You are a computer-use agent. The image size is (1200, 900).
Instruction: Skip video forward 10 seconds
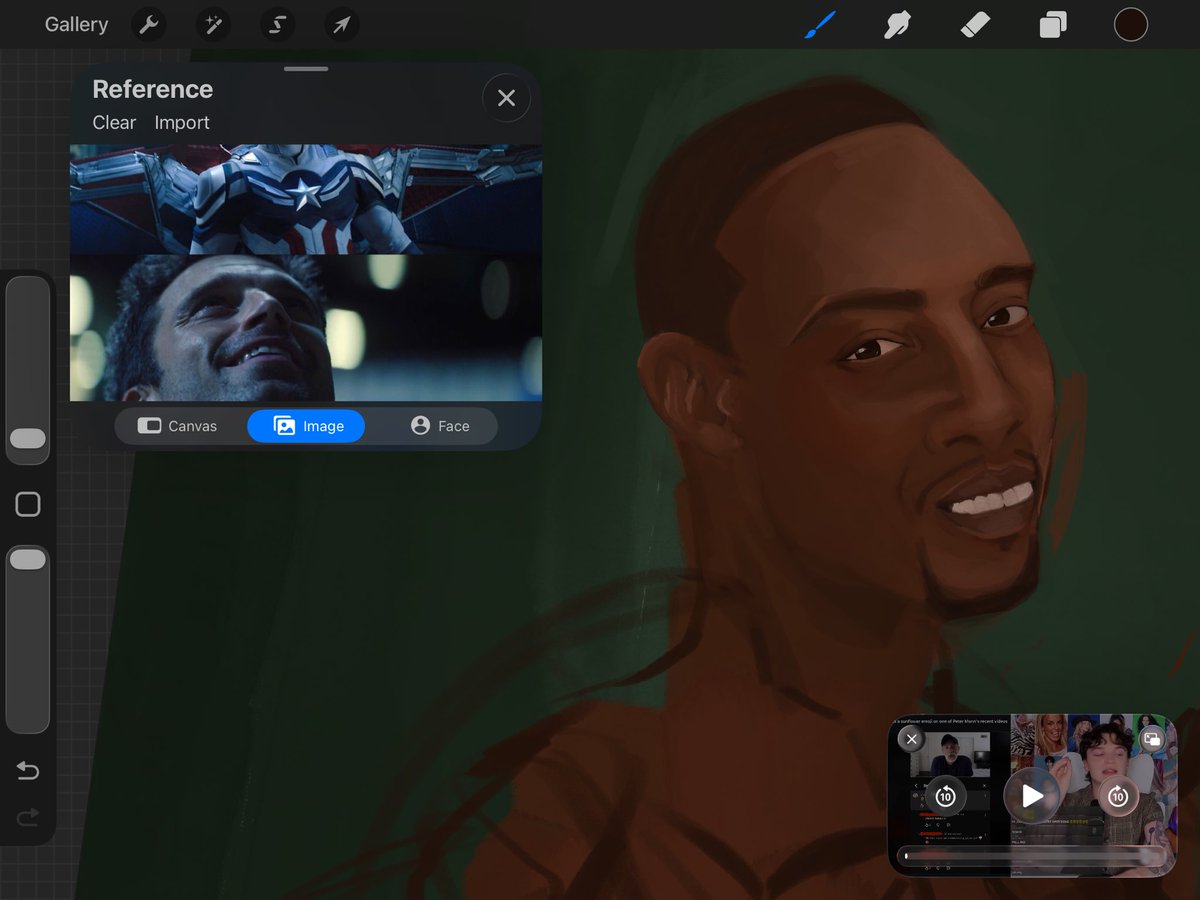tap(1118, 796)
